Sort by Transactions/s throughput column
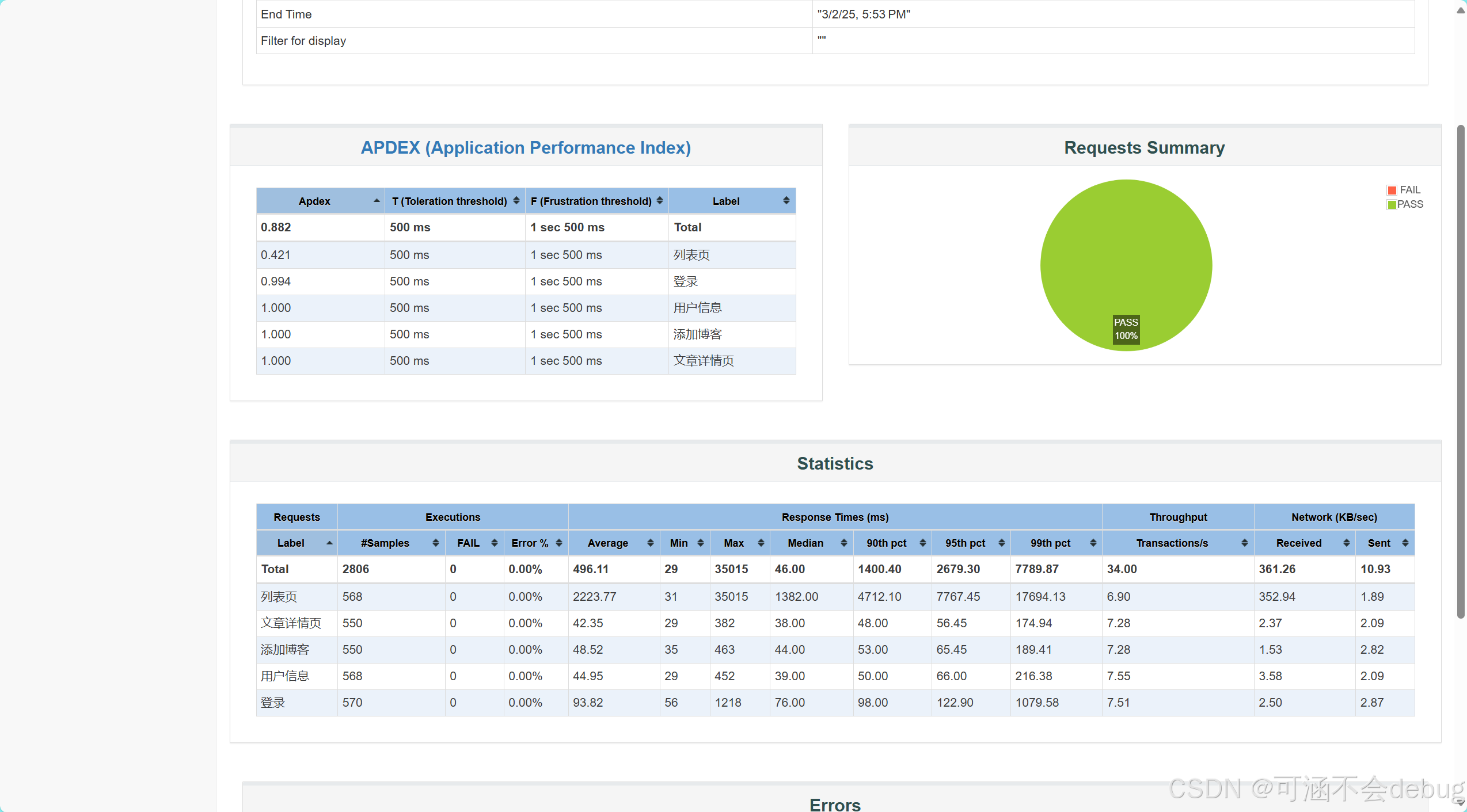The image size is (1467, 812). point(1244,543)
